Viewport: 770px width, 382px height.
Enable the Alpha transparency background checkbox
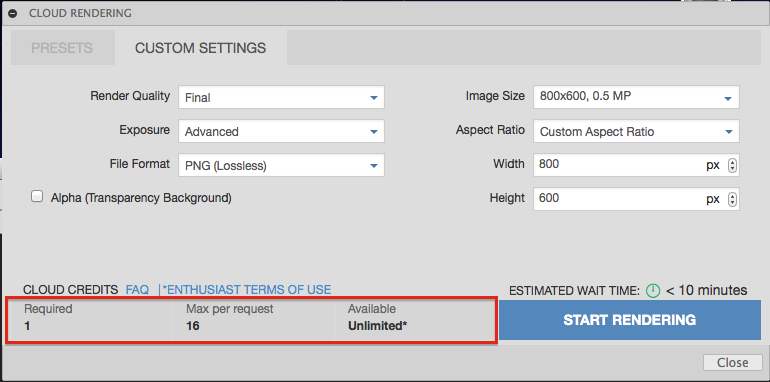[x=37, y=196]
